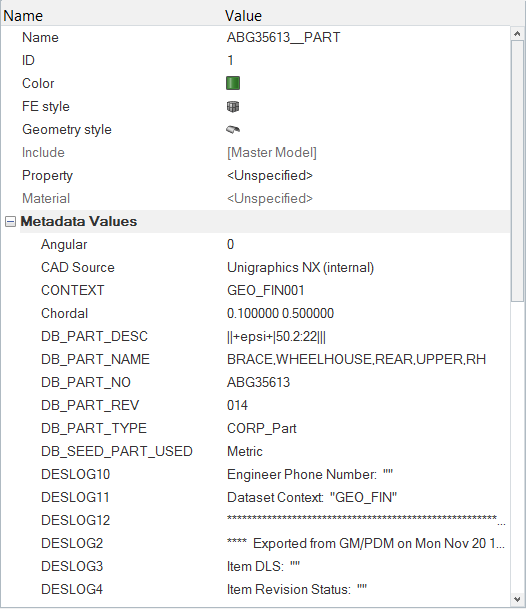Select the DB_SEED_PART_USED Metric value
526x609 pixels.
(245, 451)
